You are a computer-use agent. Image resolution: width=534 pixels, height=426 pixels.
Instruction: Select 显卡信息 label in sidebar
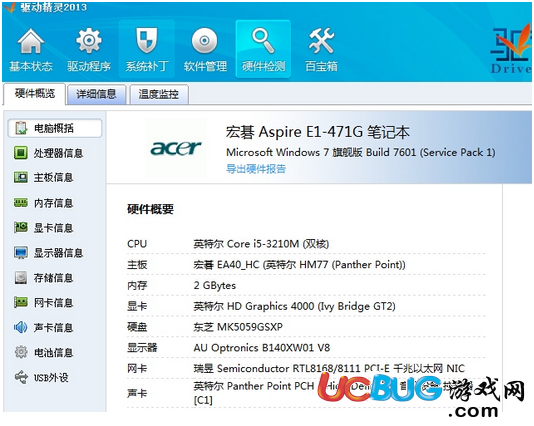point(53,227)
